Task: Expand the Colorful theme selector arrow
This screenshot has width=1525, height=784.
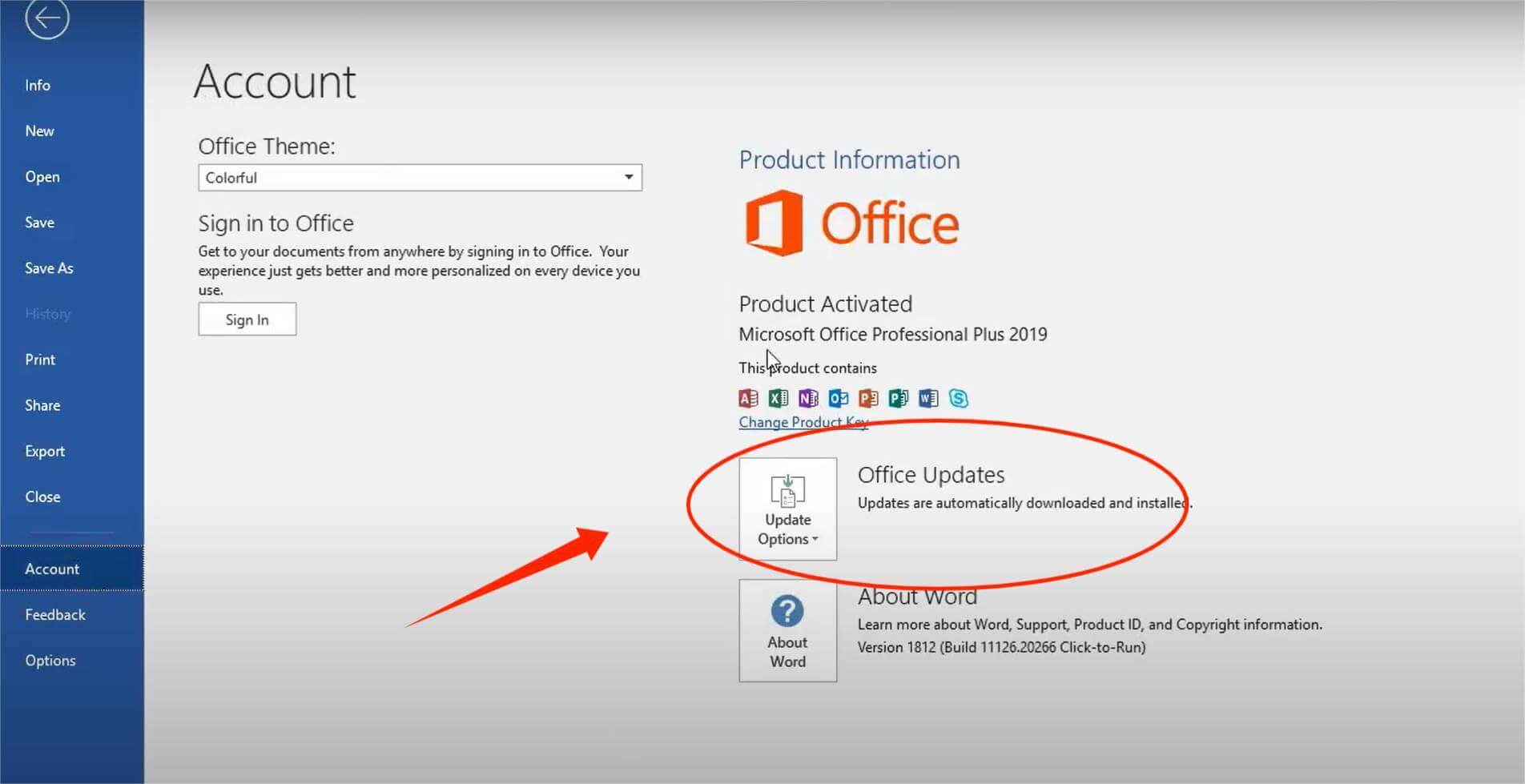Action: [630, 177]
